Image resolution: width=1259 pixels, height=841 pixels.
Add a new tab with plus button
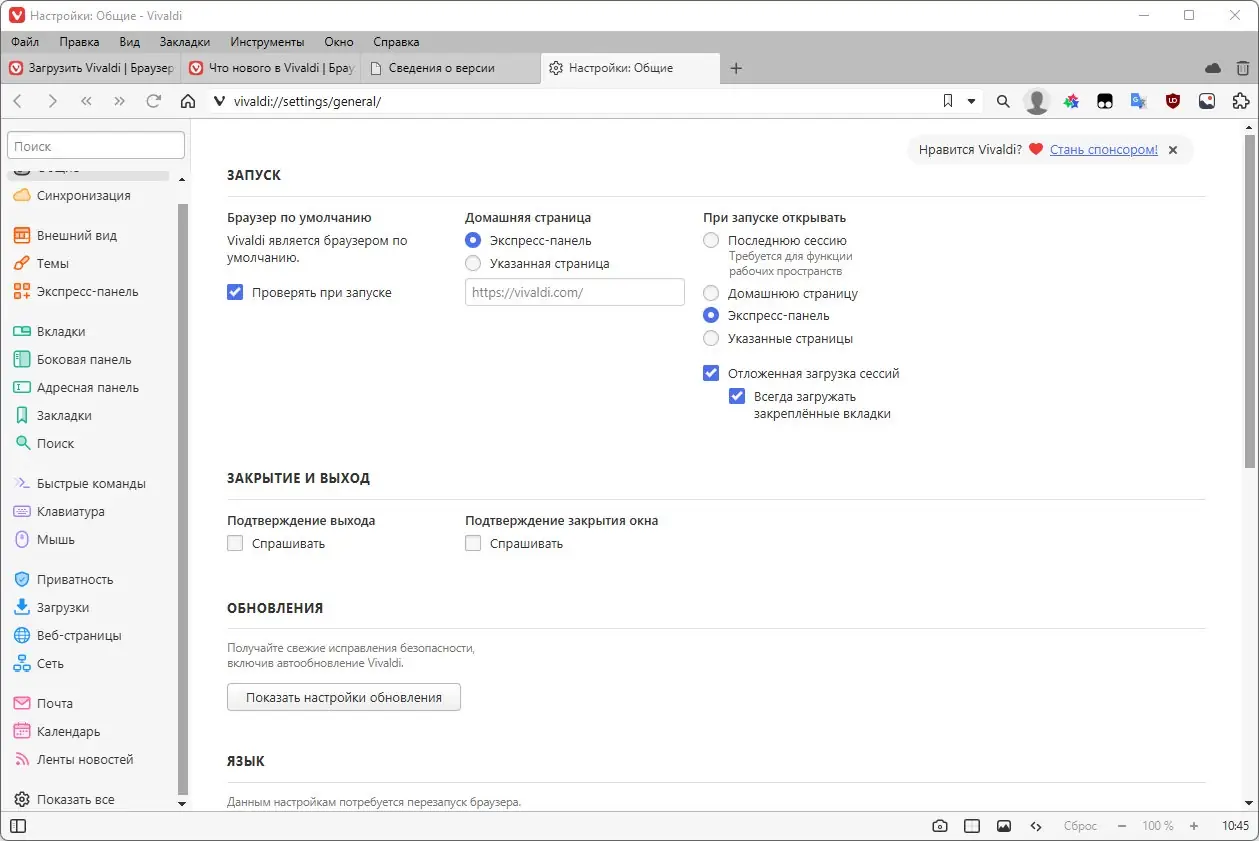[x=736, y=68]
